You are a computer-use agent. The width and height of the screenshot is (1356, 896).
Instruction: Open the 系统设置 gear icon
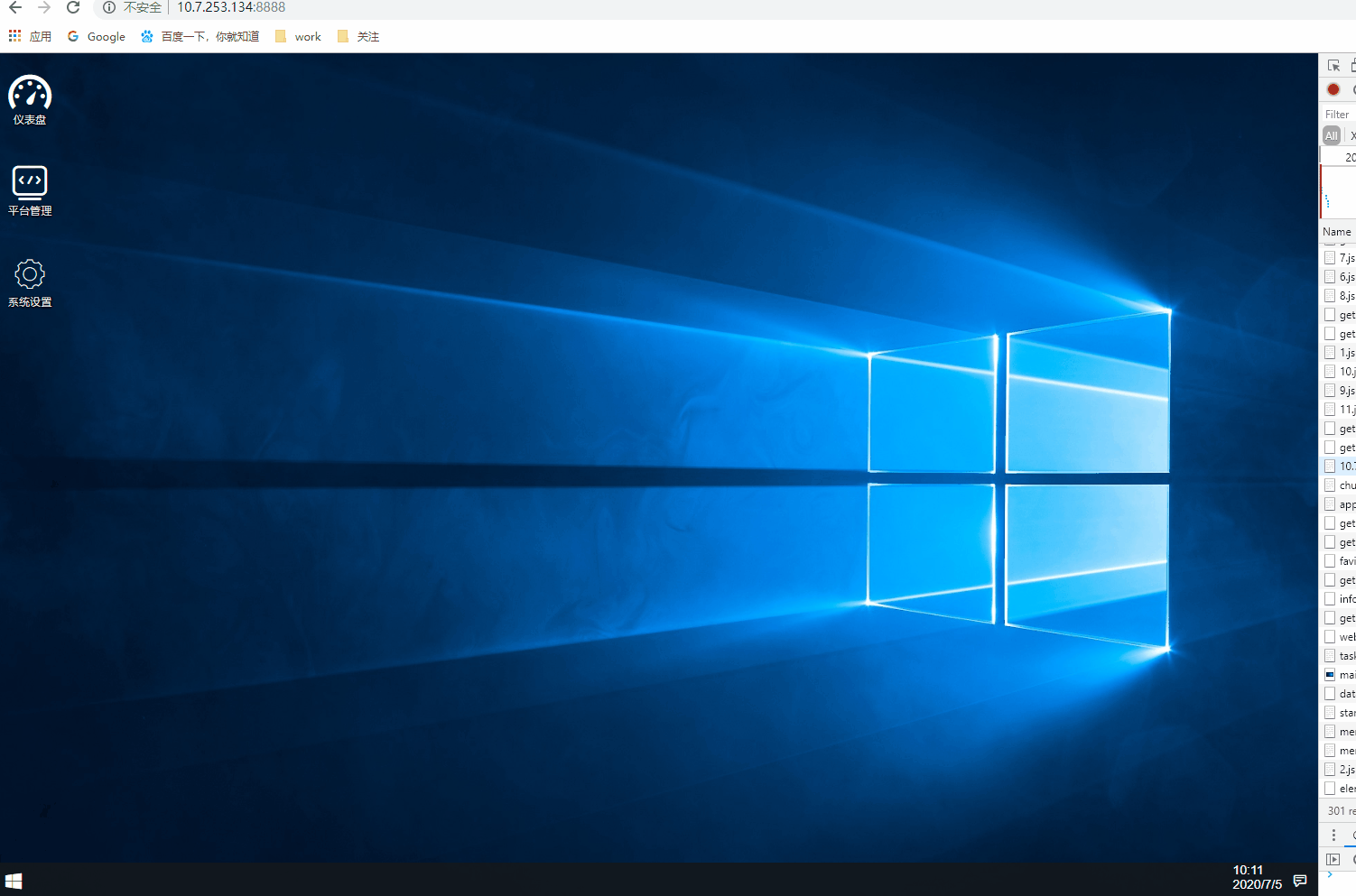click(30, 283)
